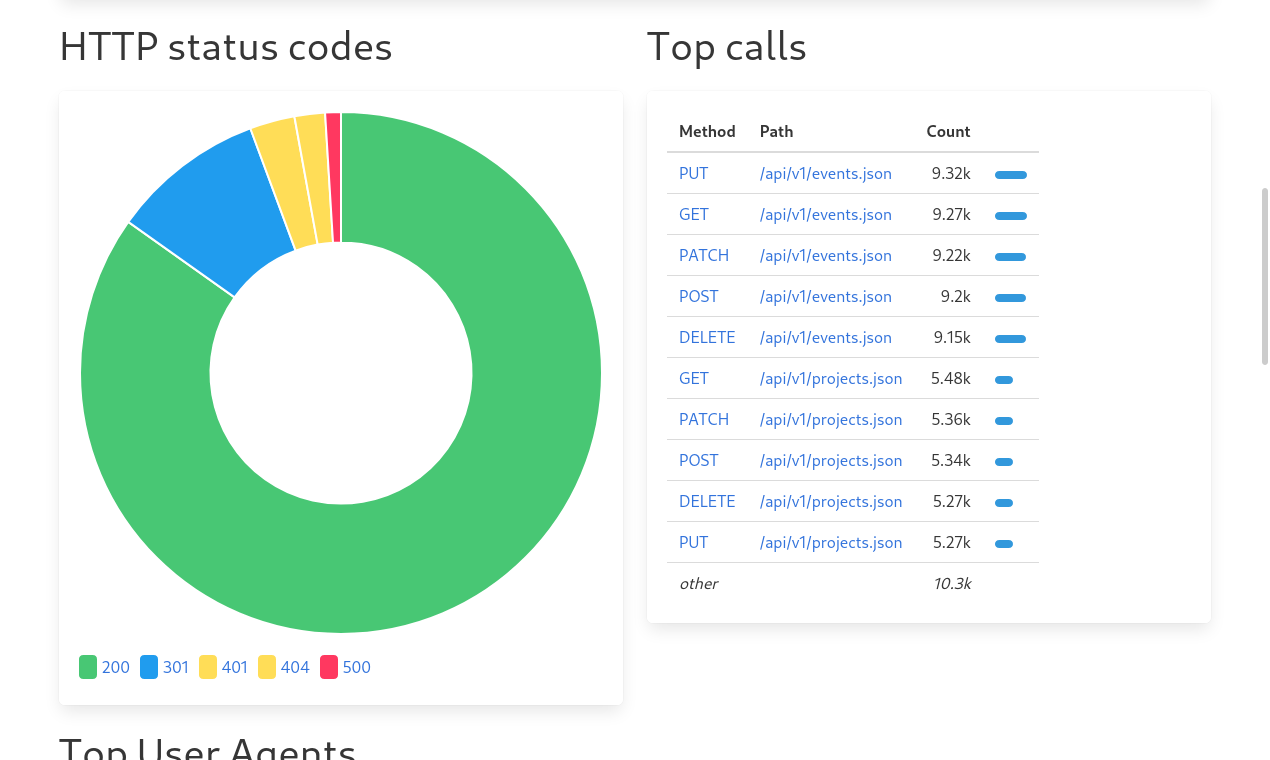Toggle the 404 status legend entry
The image size is (1270, 760).
coord(283,667)
